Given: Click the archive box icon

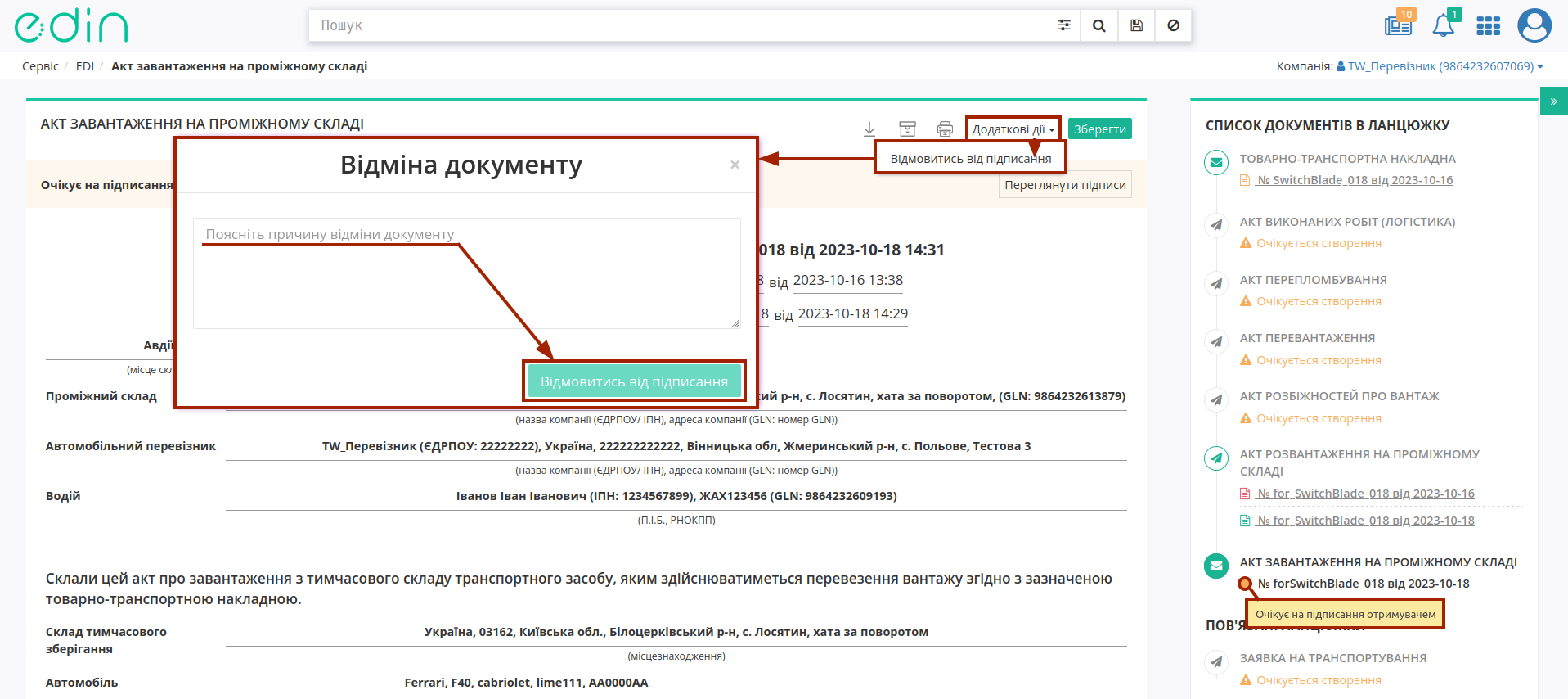Looking at the screenshot, I should tap(907, 129).
